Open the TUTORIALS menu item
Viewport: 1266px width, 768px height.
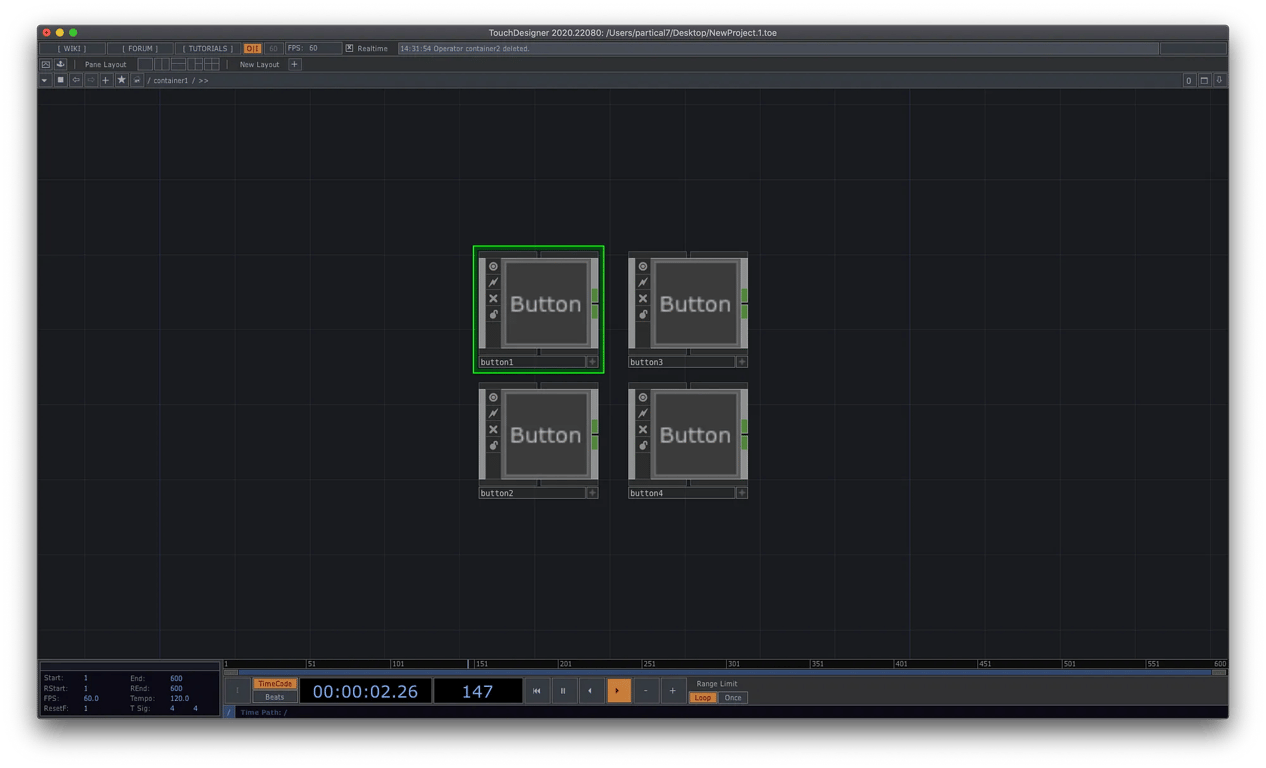coord(208,48)
